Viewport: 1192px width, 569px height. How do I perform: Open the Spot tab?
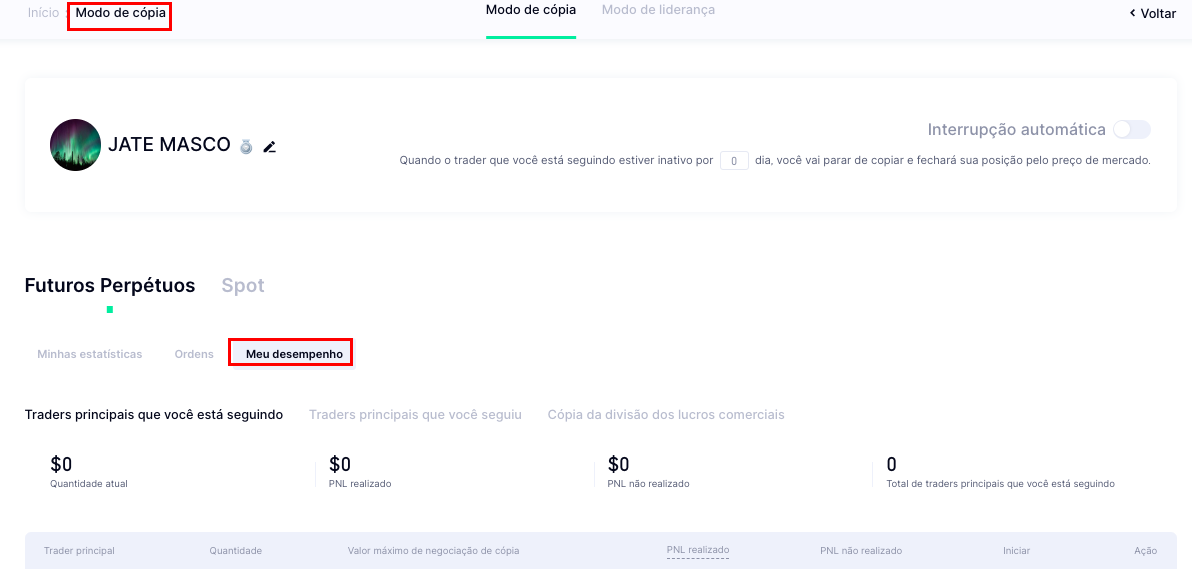(x=243, y=286)
